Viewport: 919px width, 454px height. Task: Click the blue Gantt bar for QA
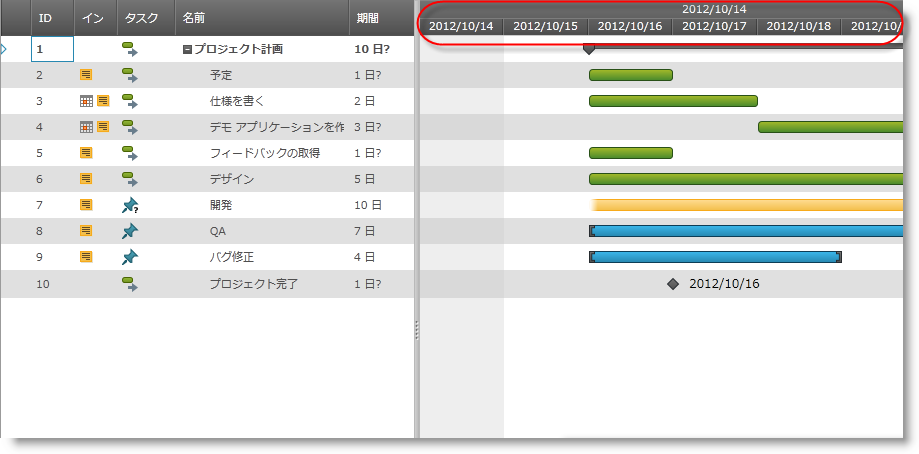[746, 231]
